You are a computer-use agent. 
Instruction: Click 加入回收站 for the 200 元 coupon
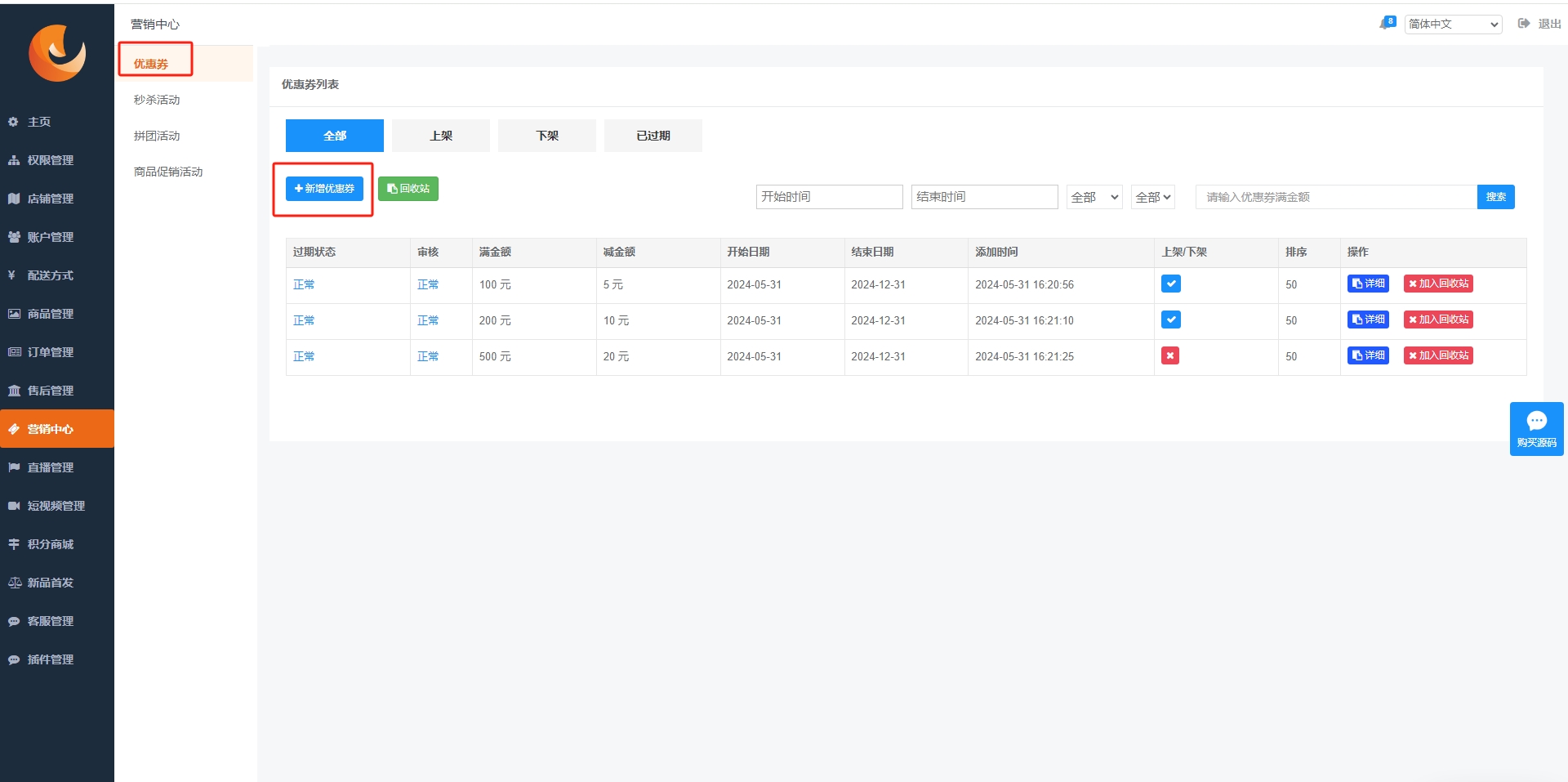pyautogui.click(x=1438, y=320)
